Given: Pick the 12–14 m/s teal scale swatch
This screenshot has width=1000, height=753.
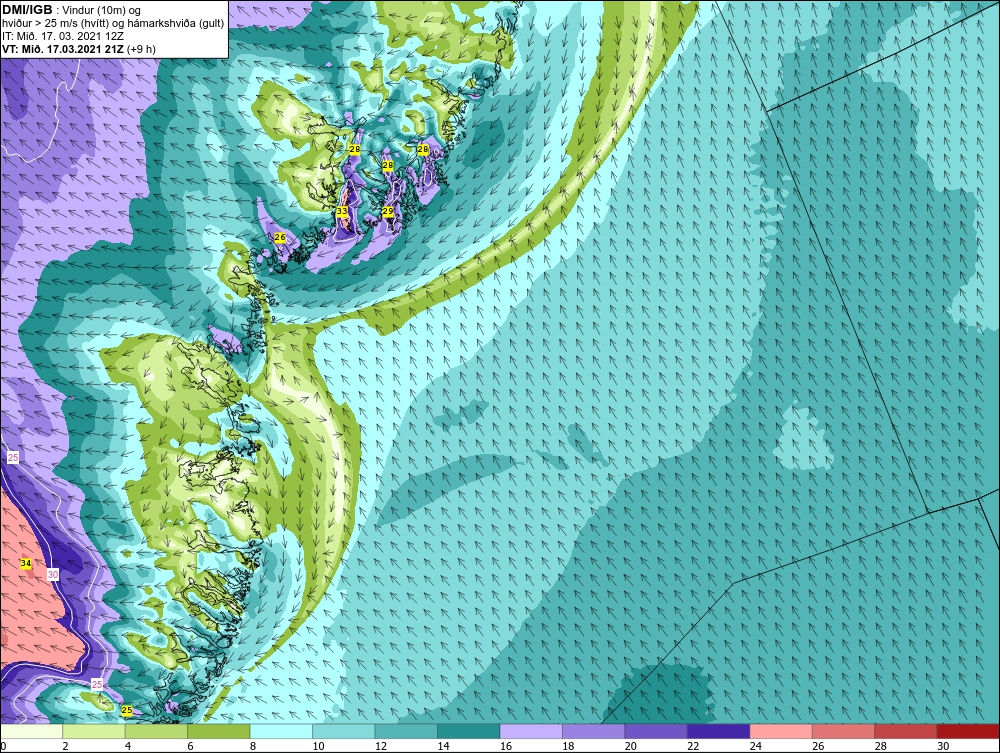Looking at the screenshot, I should 406,731.
